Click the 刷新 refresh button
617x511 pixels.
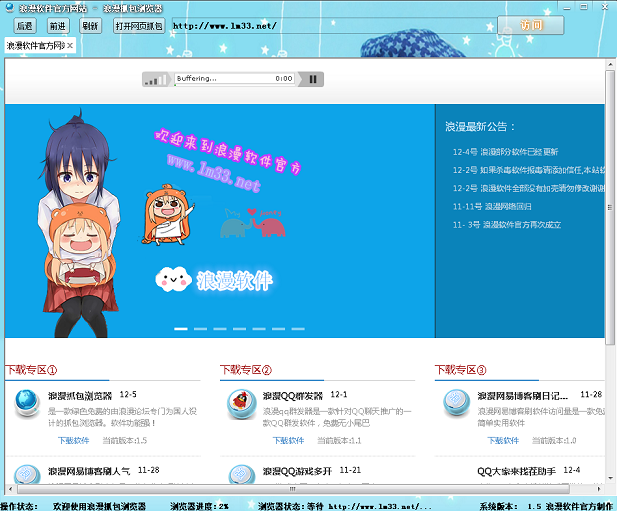pyautogui.click(x=90, y=26)
